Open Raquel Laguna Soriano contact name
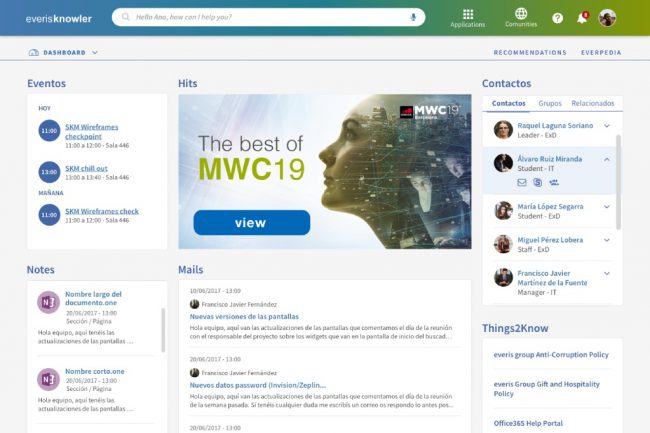Screen dimensions: 650x433 [x=555, y=125]
